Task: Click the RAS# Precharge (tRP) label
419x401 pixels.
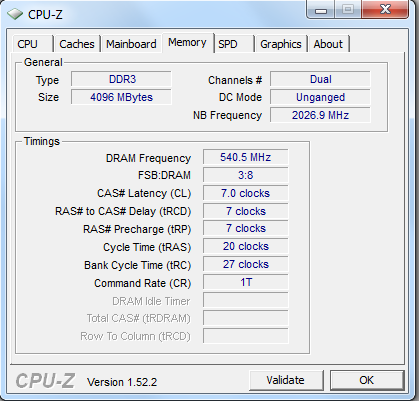Action: (x=137, y=229)
